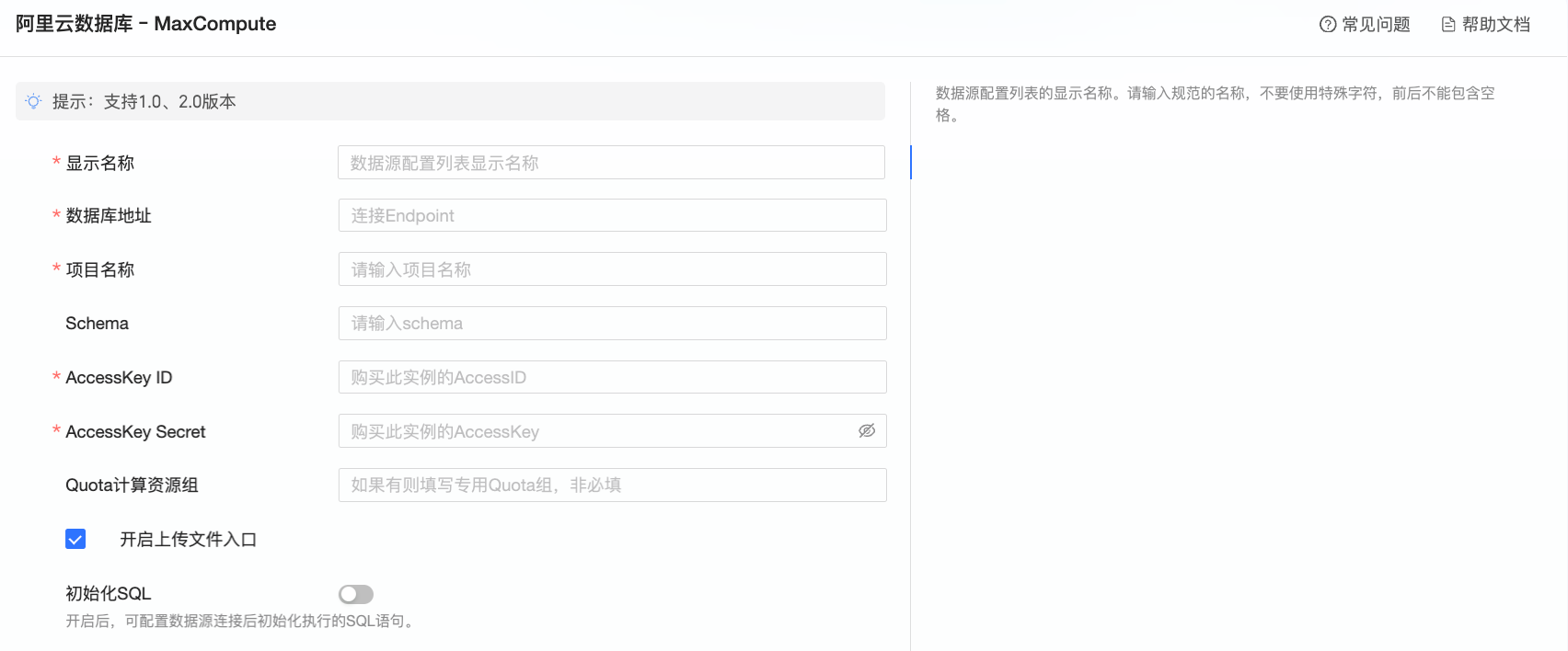Screen dimensions: 1568x651
Task: Click the 提示：支持1.0、2.0版本 banner text
Action: [144, 101]
